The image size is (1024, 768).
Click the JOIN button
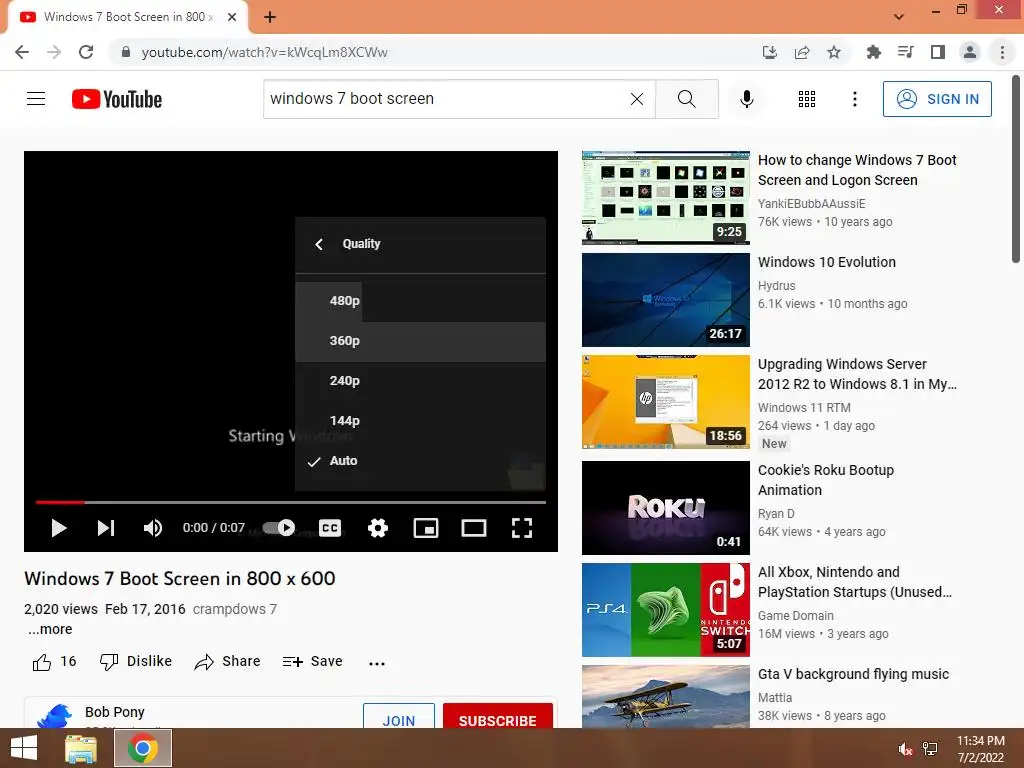(x=398, y=717)
